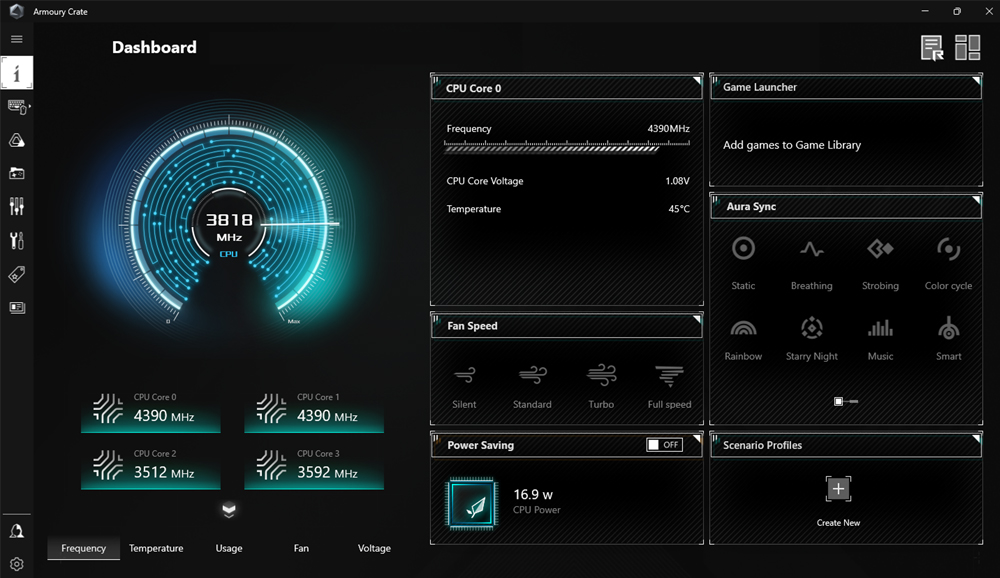
Task: Select the Rainbow lighting effect
Action: [743, 339]
